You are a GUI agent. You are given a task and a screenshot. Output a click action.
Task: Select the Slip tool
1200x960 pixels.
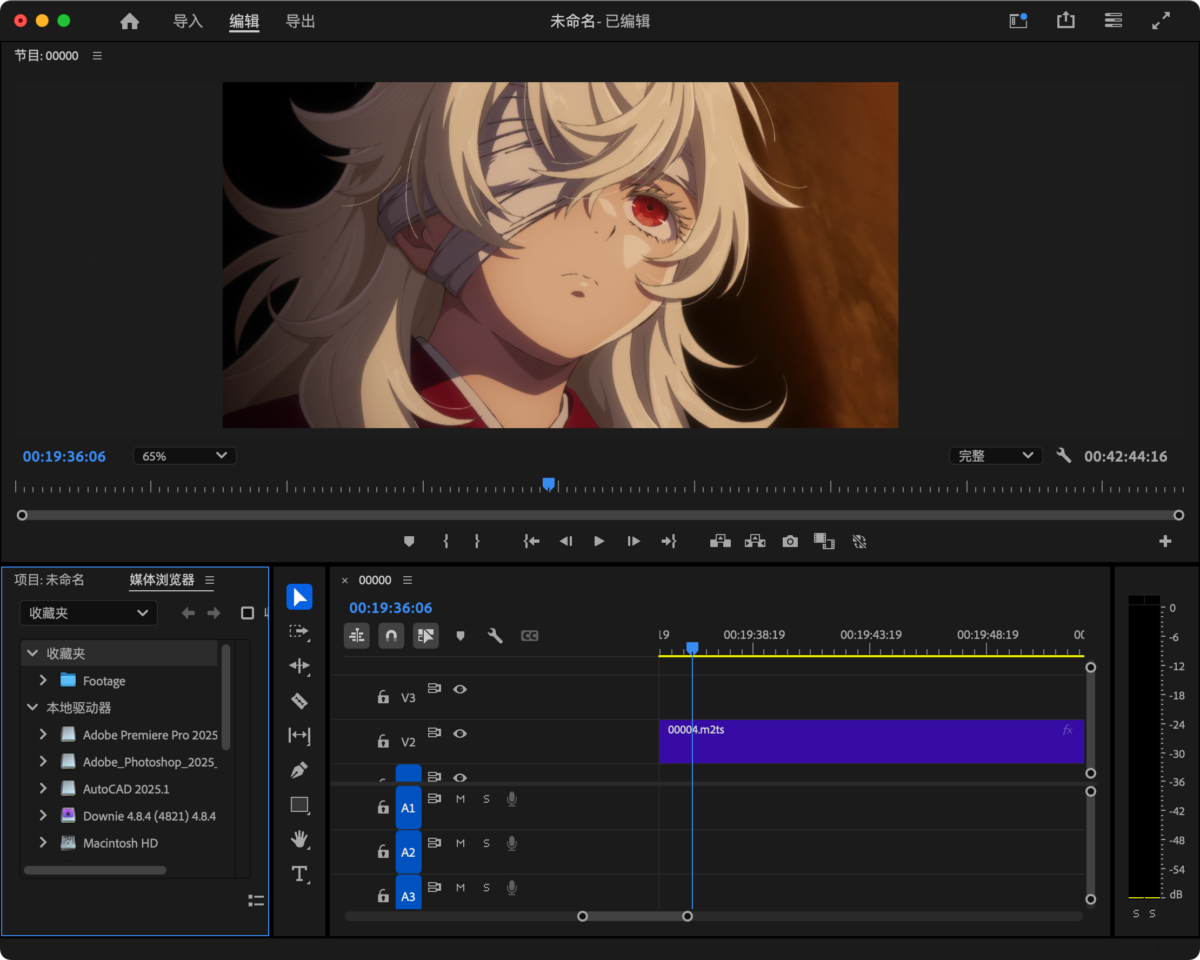point(299,736)
